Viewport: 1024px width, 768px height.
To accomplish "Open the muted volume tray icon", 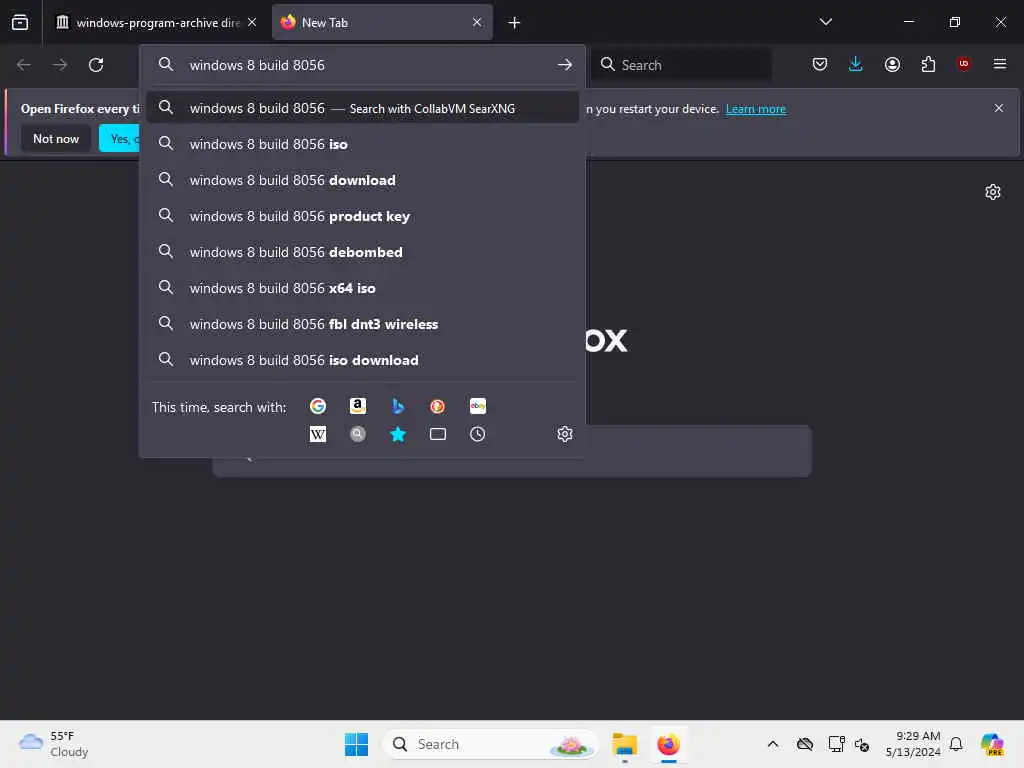I will click(x=862, y=744).
